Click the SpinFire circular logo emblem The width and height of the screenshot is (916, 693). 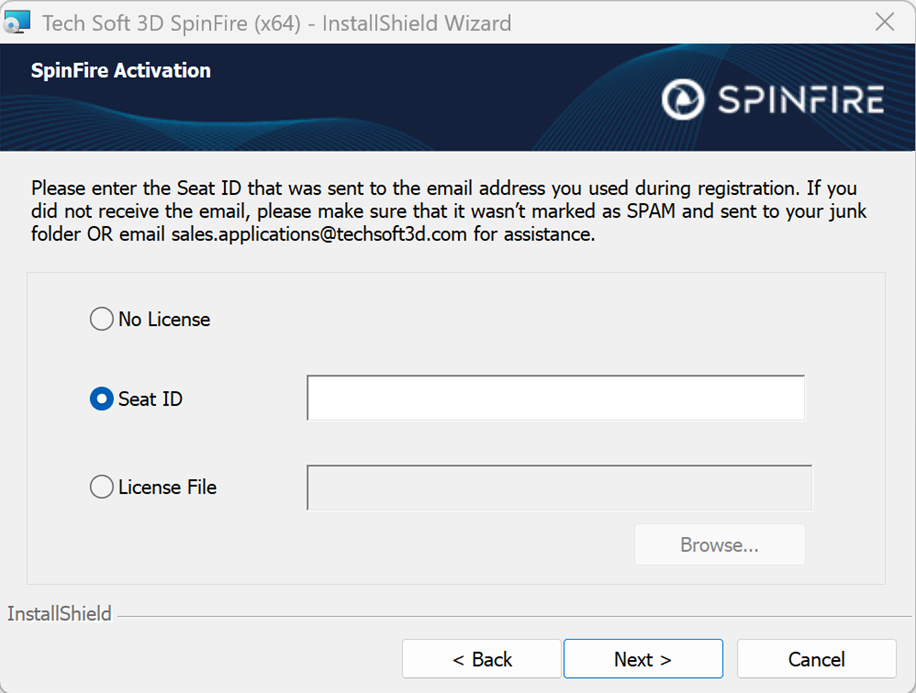(684, 100)
